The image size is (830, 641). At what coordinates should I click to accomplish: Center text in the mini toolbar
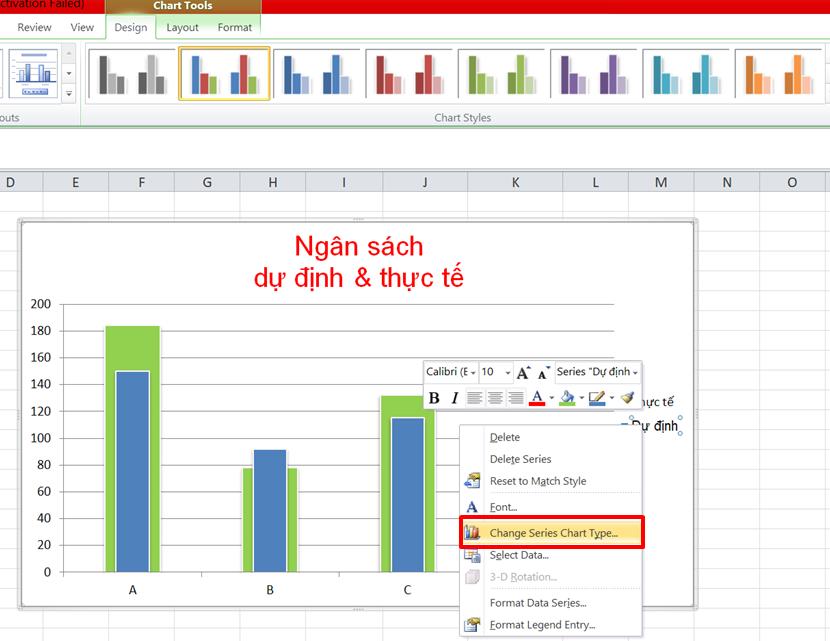[495, 398]
